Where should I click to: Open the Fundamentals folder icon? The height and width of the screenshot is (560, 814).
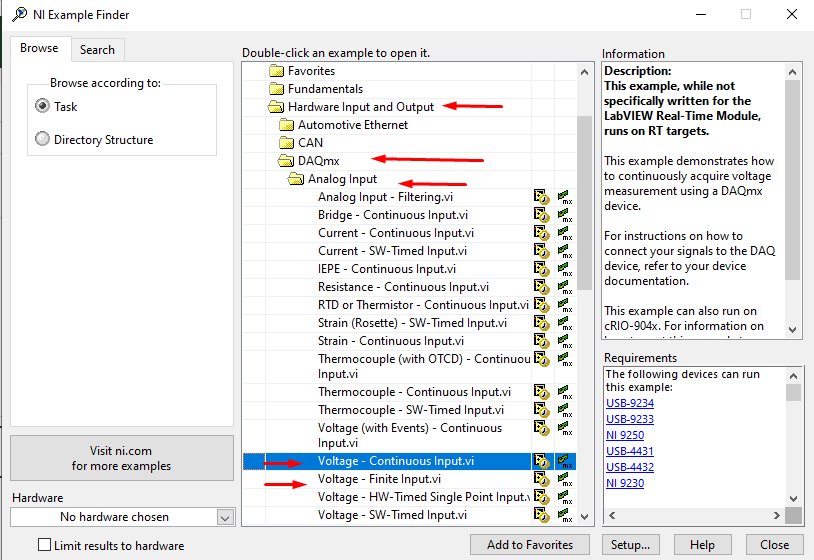[277, 89]
